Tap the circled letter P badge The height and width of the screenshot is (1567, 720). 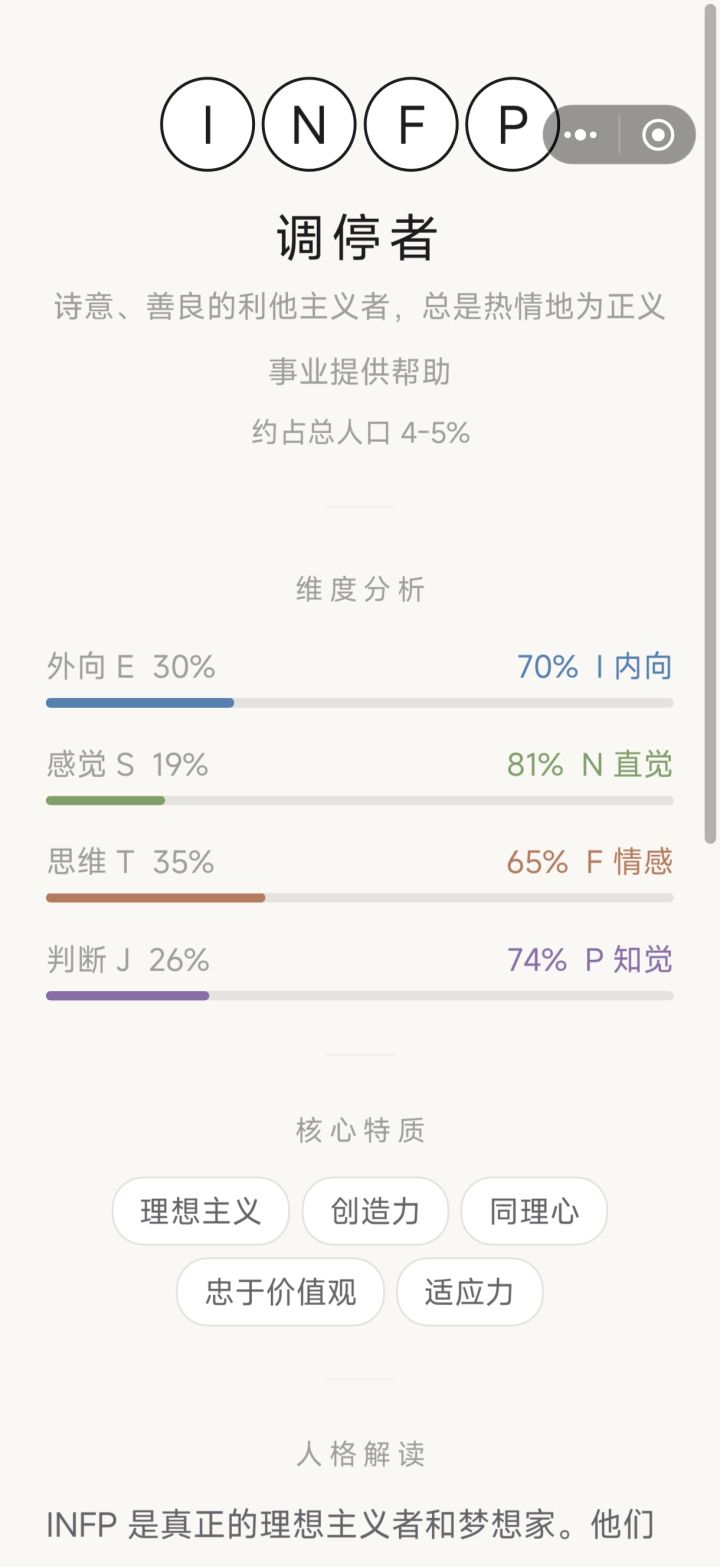pyautogui.click(x=513, y=125)
